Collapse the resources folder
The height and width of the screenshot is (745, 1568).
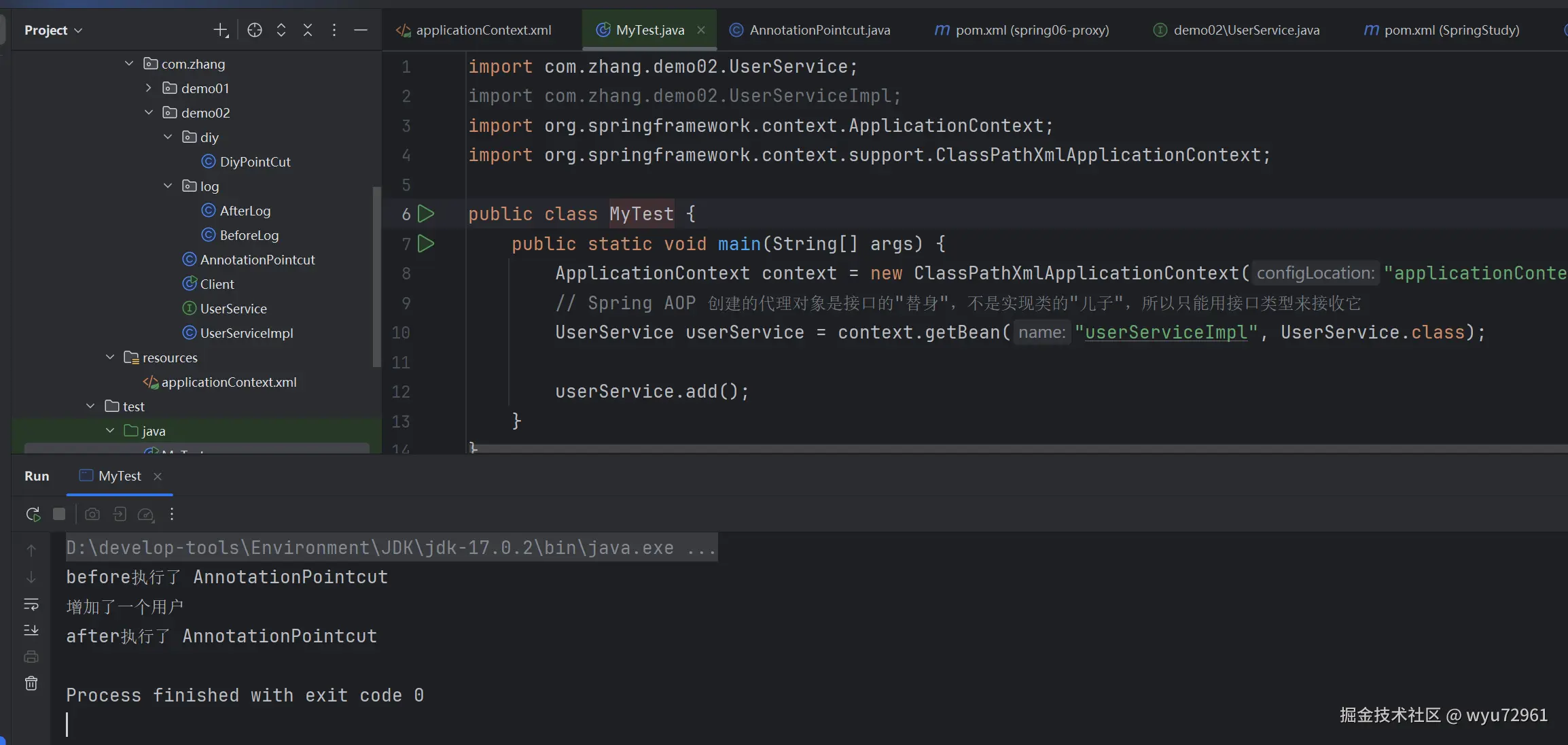pyautogui.click(x=110, y=358)
